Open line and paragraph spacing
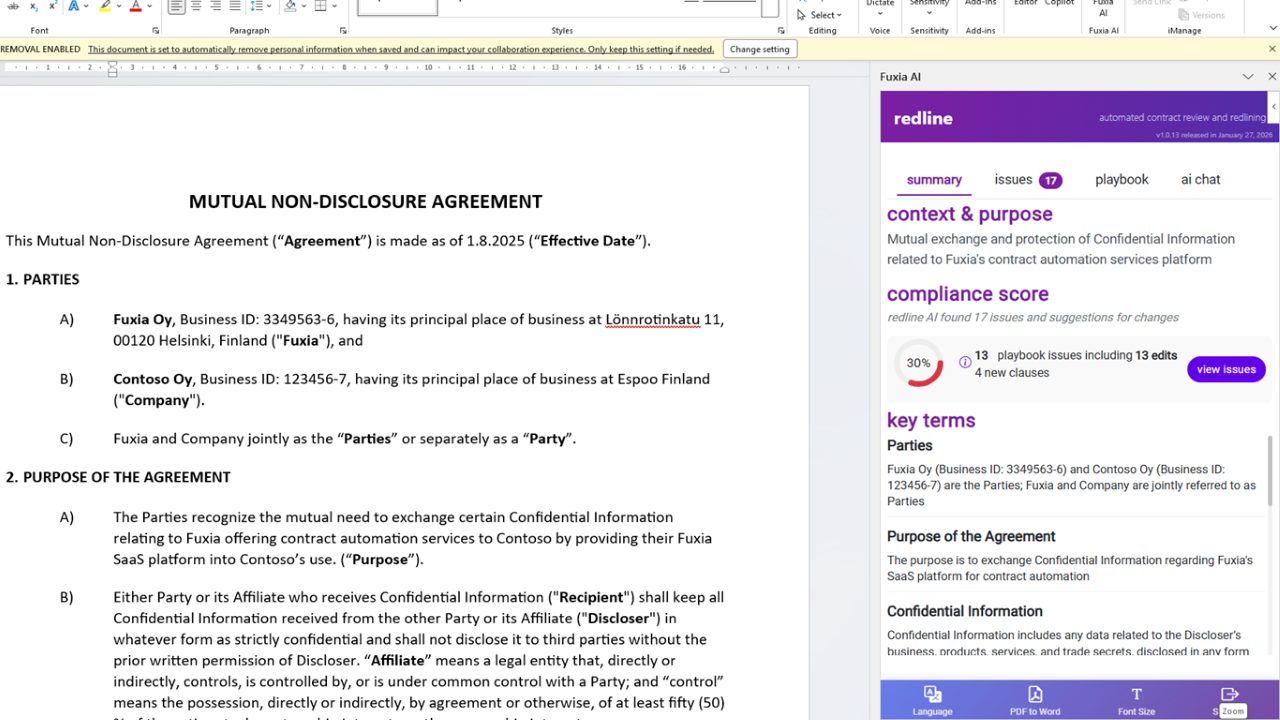The width and height of the screenshot is (1280, 720). pos(256,6)
